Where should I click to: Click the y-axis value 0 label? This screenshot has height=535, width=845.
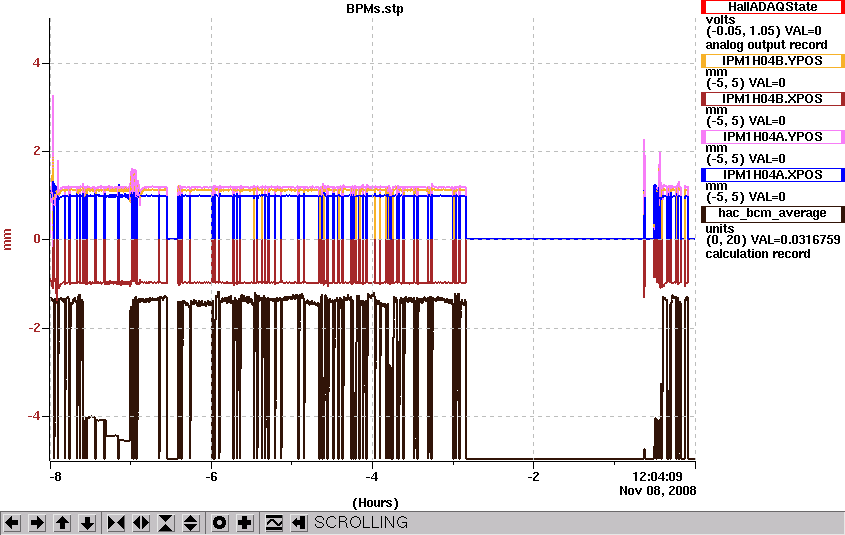36,239
